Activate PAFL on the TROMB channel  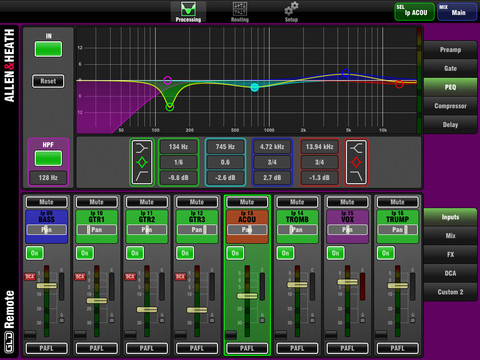[297, 348]
